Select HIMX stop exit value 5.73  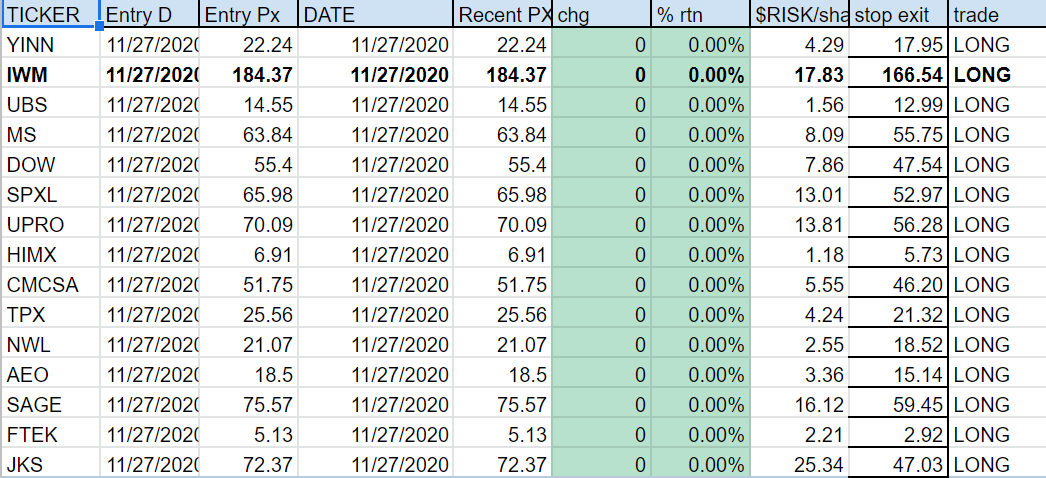(898, 255)
